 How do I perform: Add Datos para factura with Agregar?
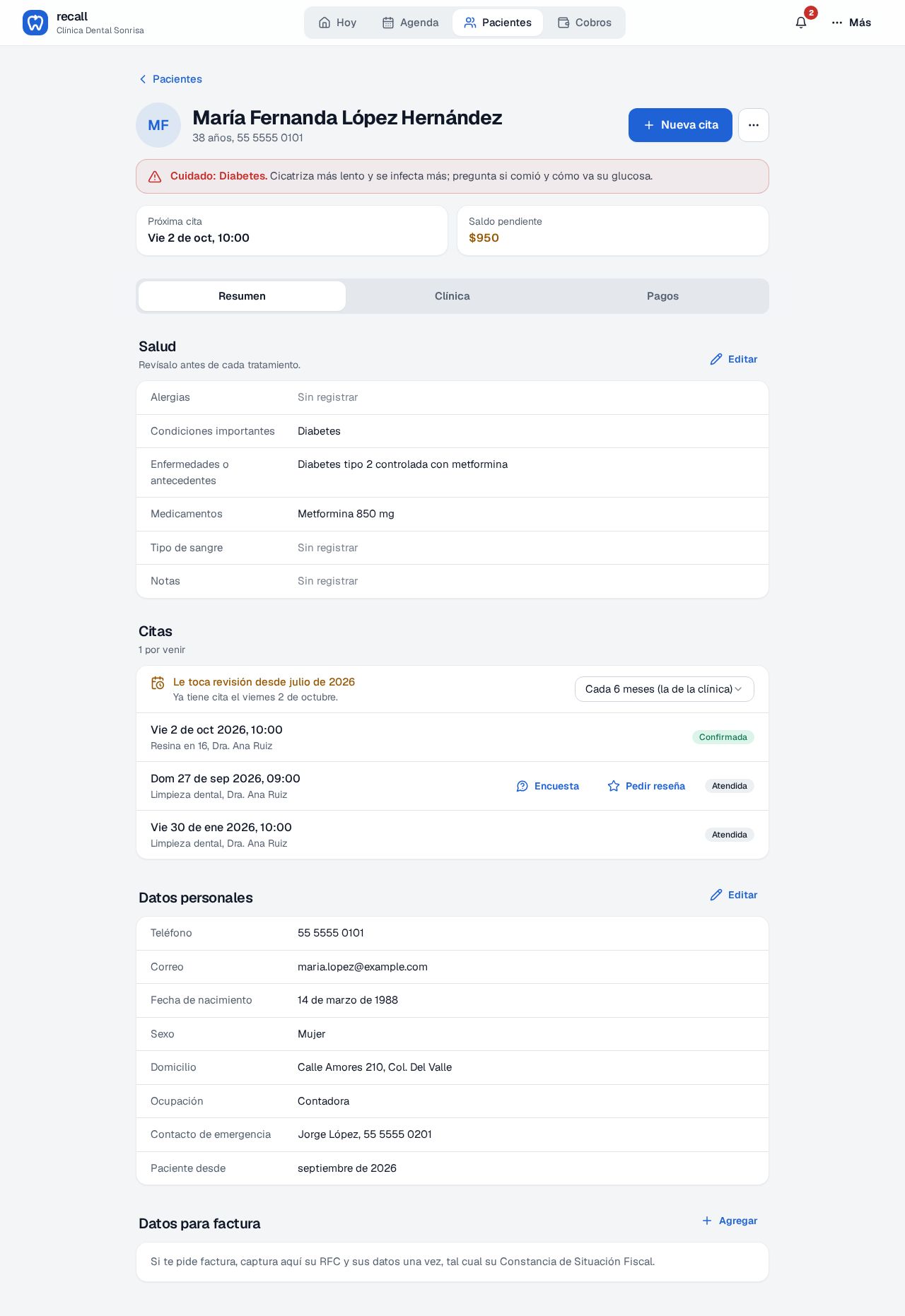(730, 1221)
